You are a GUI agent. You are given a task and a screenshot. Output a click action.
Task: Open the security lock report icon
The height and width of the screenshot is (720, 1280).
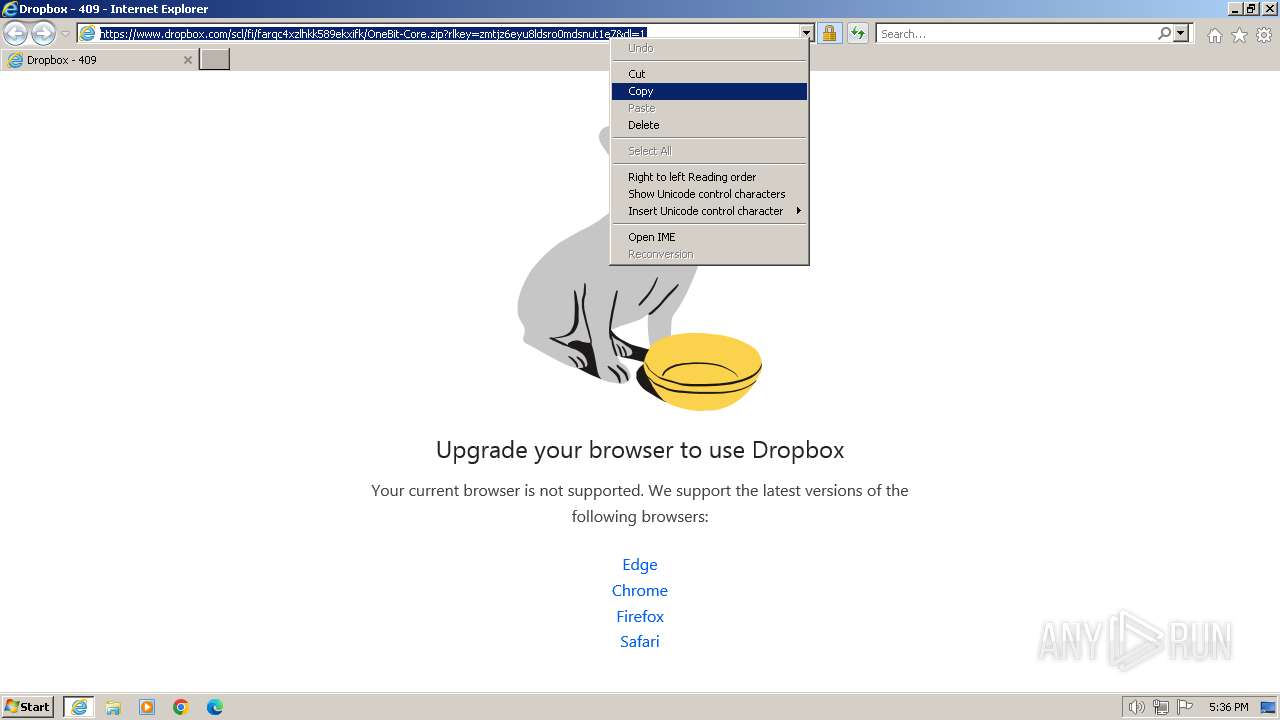click(x=829, y=34)
